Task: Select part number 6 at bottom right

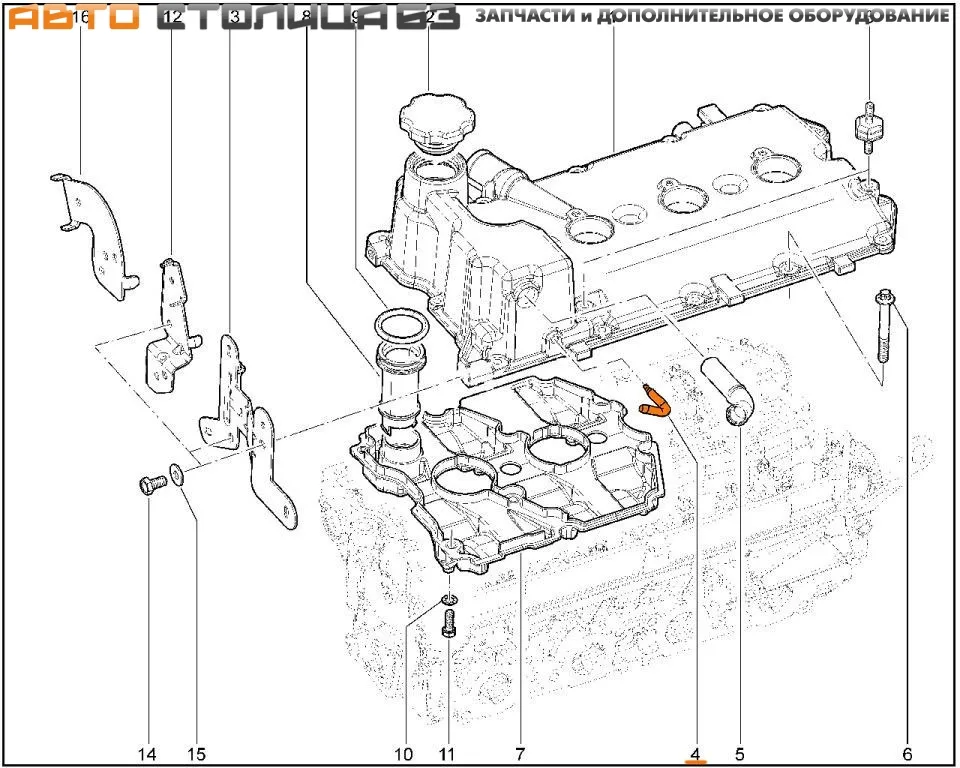Action: click(907, 753)
